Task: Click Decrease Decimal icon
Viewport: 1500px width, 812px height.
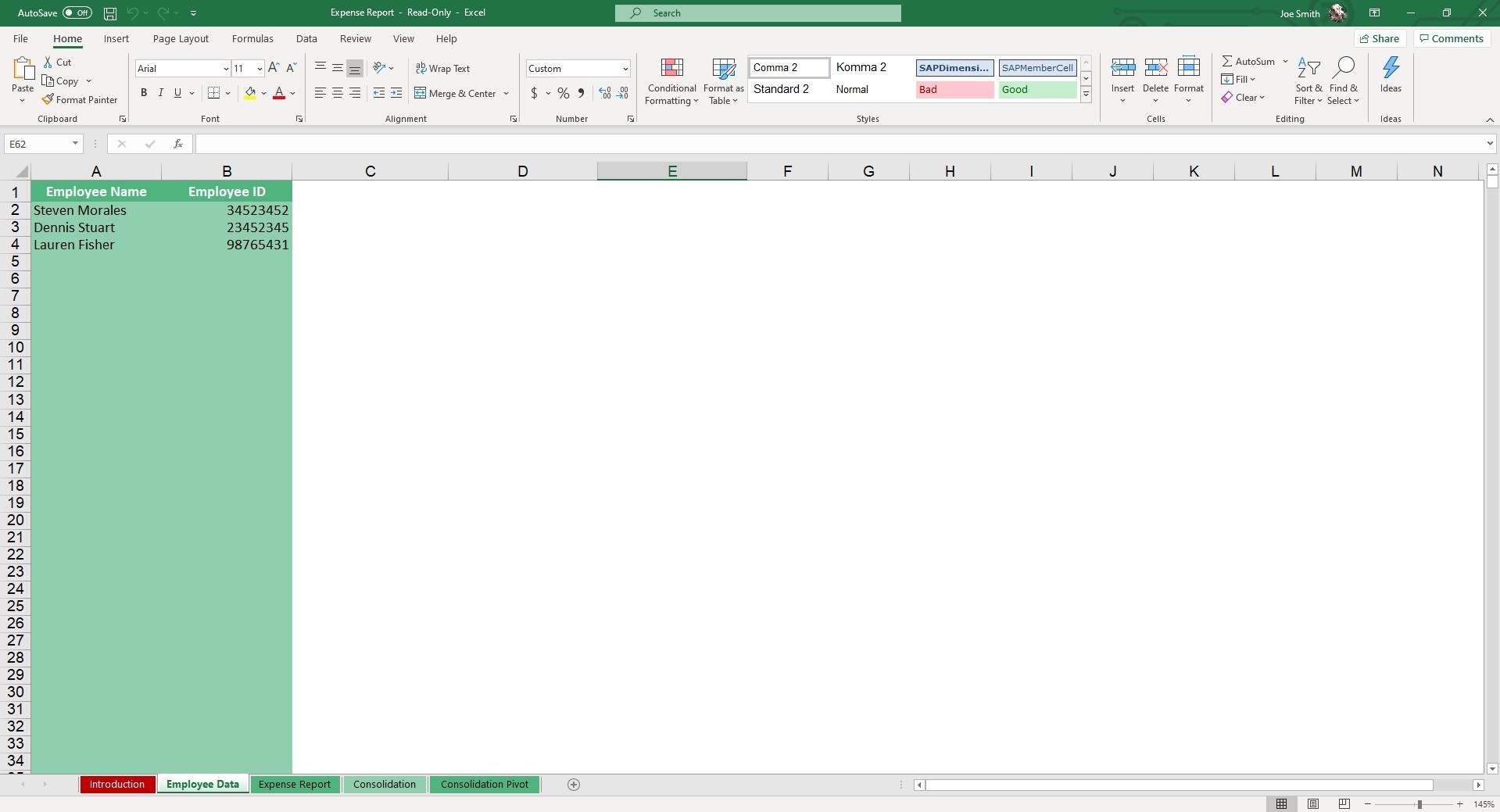Action: [623, 93]
